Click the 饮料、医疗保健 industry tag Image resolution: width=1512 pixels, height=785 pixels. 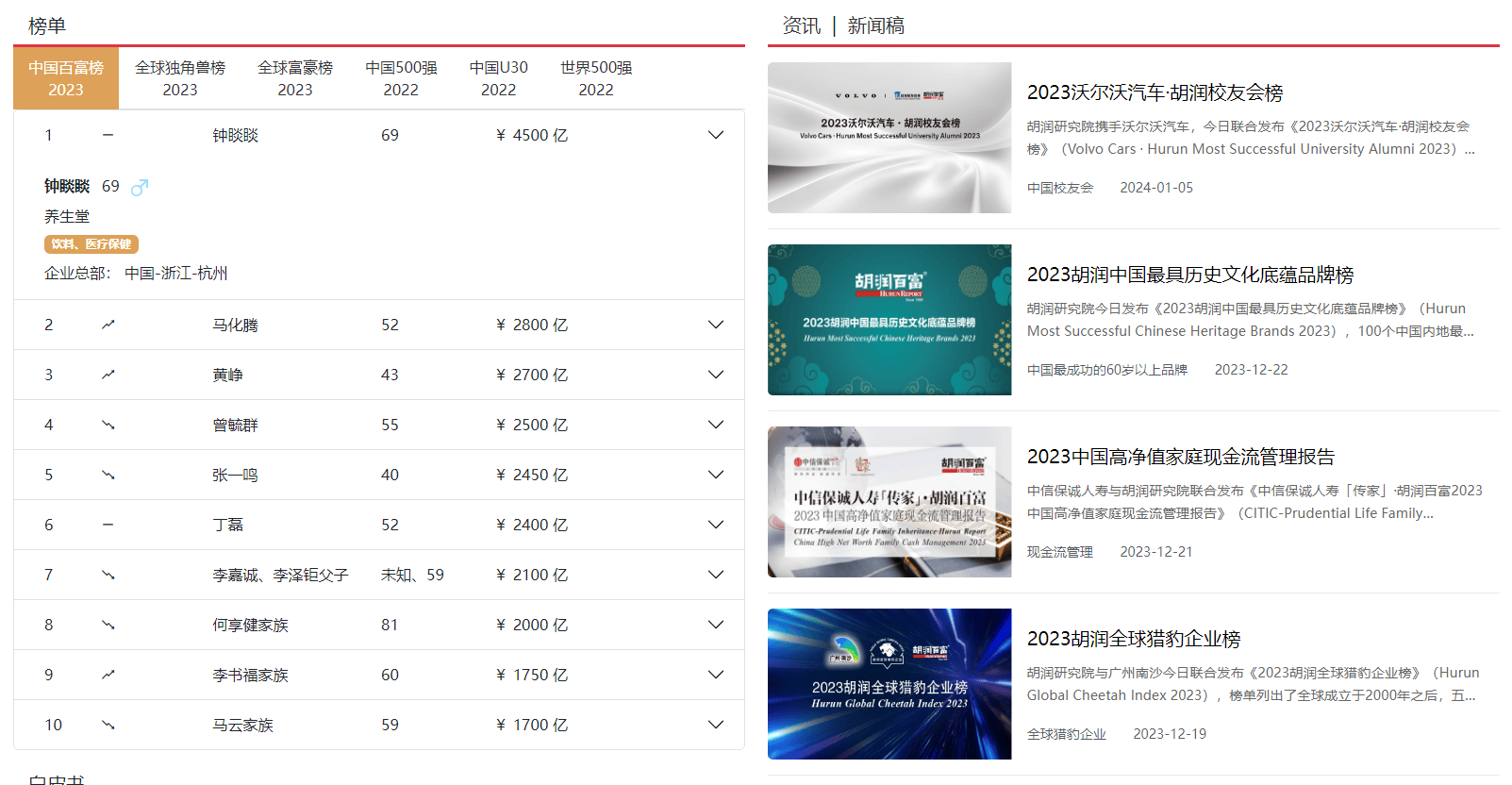91,244
